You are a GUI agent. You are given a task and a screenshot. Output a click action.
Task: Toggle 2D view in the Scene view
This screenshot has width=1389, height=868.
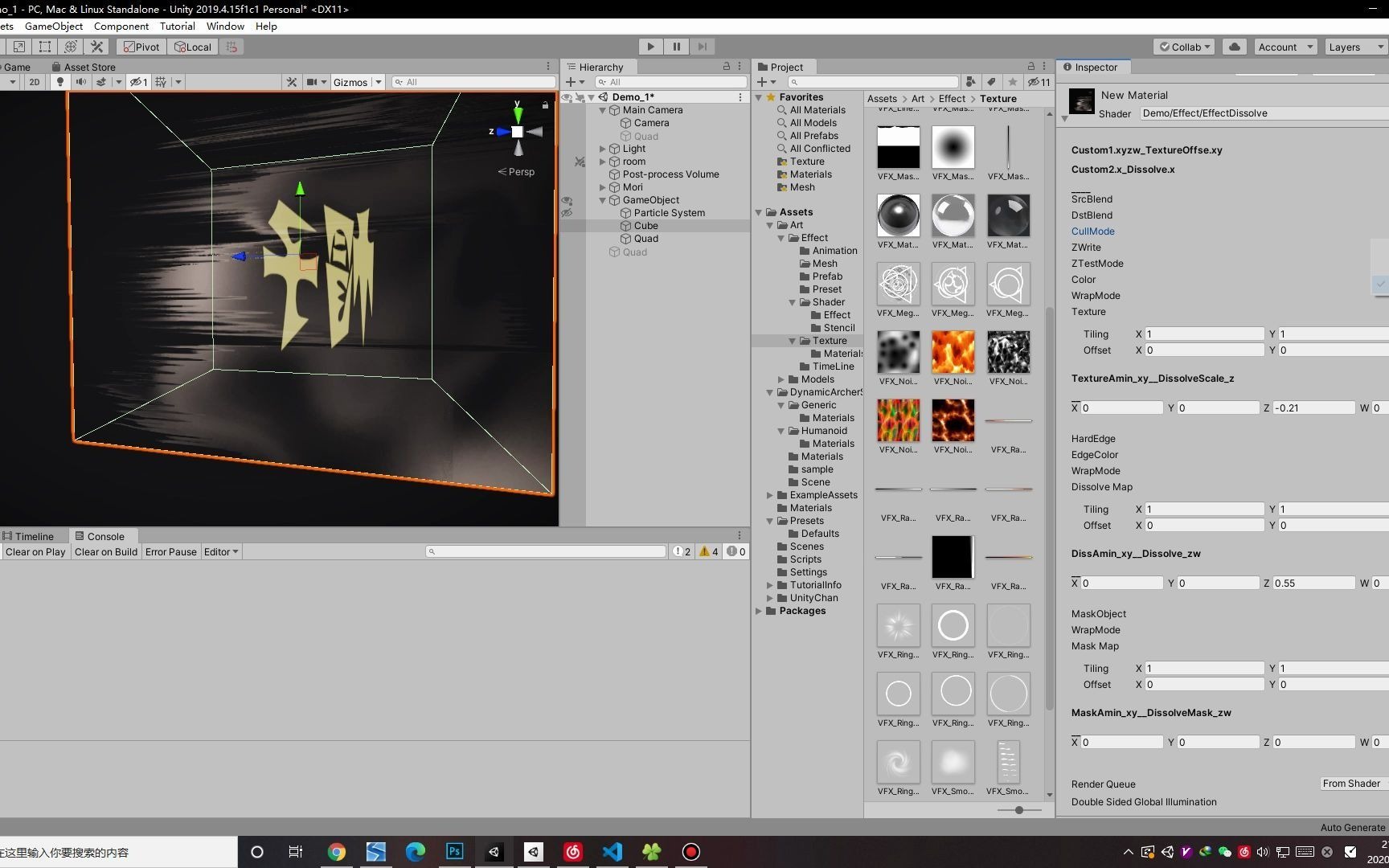35,81
